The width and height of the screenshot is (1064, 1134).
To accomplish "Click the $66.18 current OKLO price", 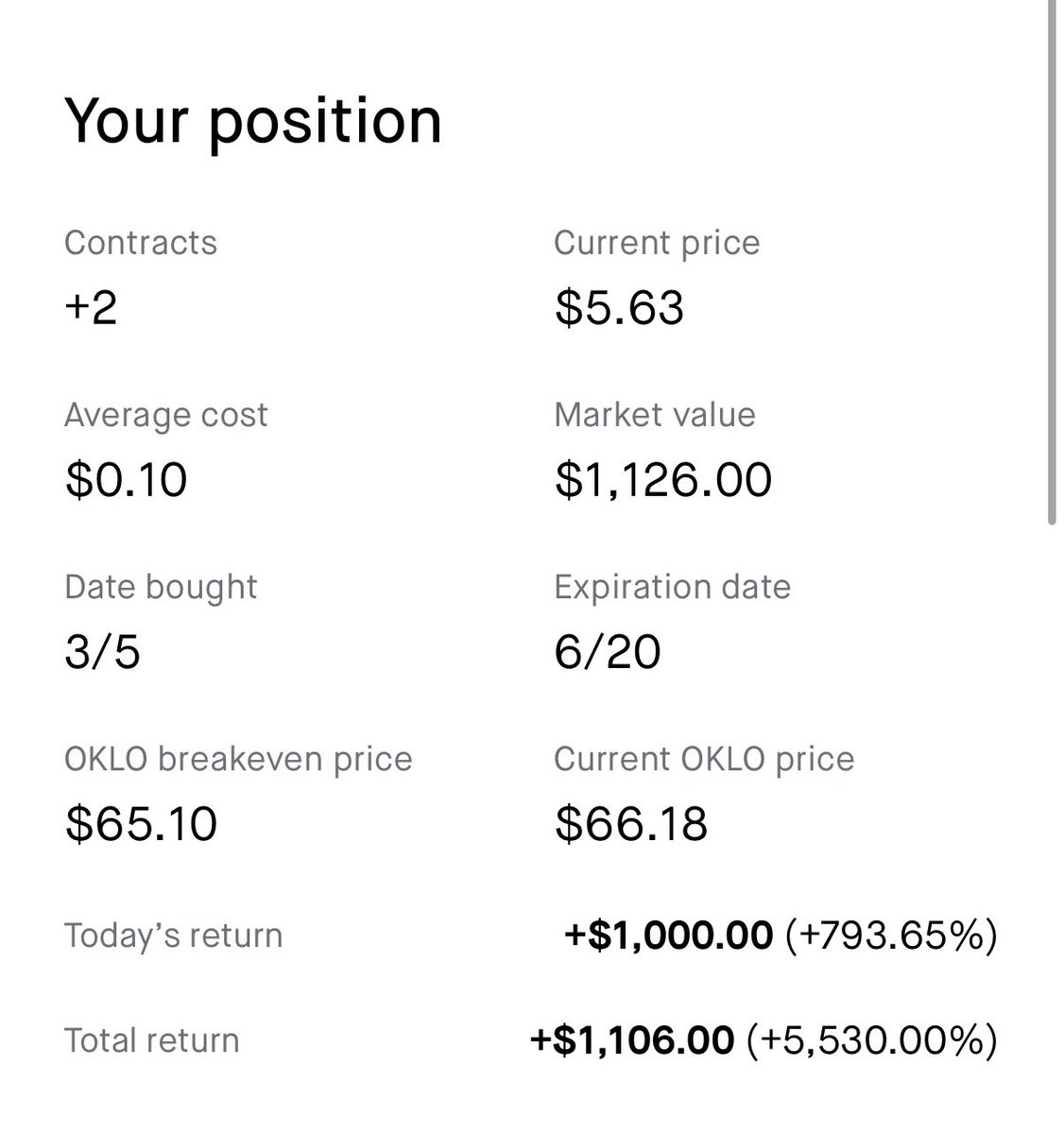I will [630, 824].
